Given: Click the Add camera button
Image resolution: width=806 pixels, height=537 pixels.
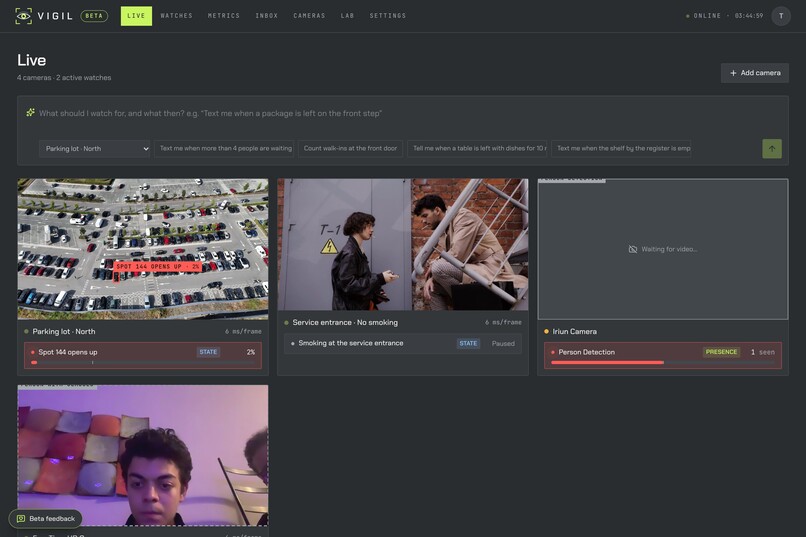Looking at the screenshot, I should [755, 73].
